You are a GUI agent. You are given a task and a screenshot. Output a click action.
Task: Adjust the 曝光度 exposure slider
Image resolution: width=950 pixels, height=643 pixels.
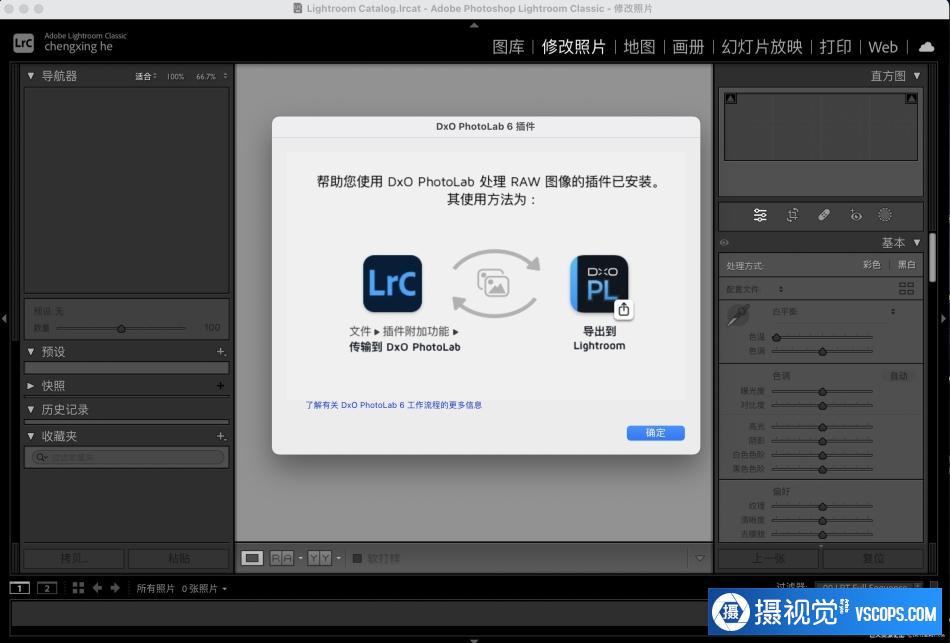tap(822, 391)
